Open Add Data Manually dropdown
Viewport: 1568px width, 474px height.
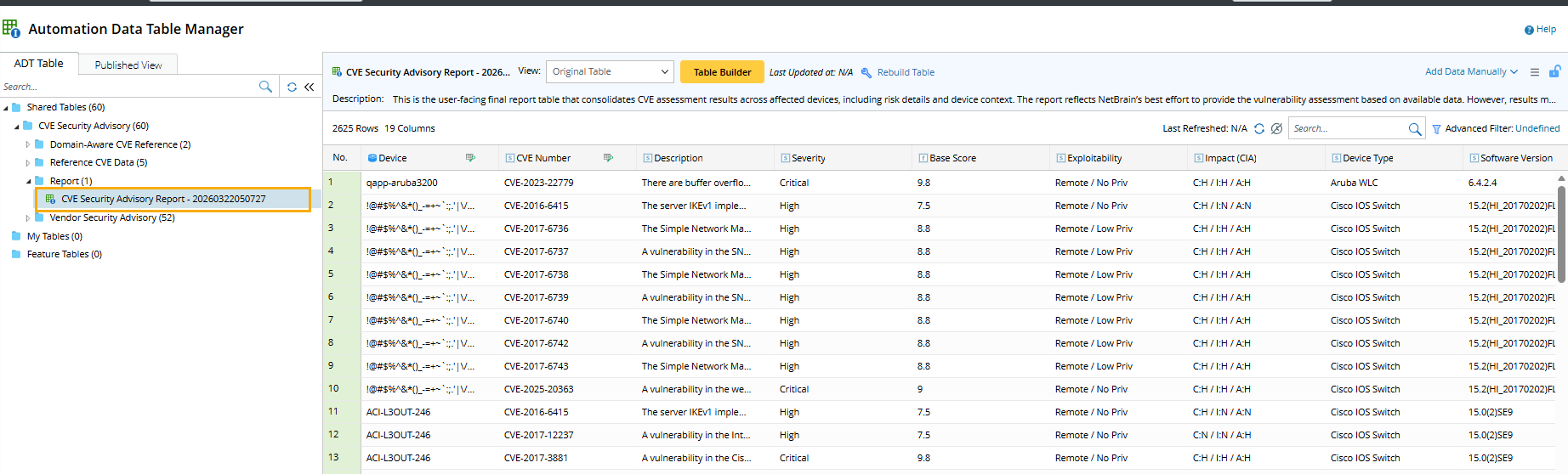click(1471, 72)
